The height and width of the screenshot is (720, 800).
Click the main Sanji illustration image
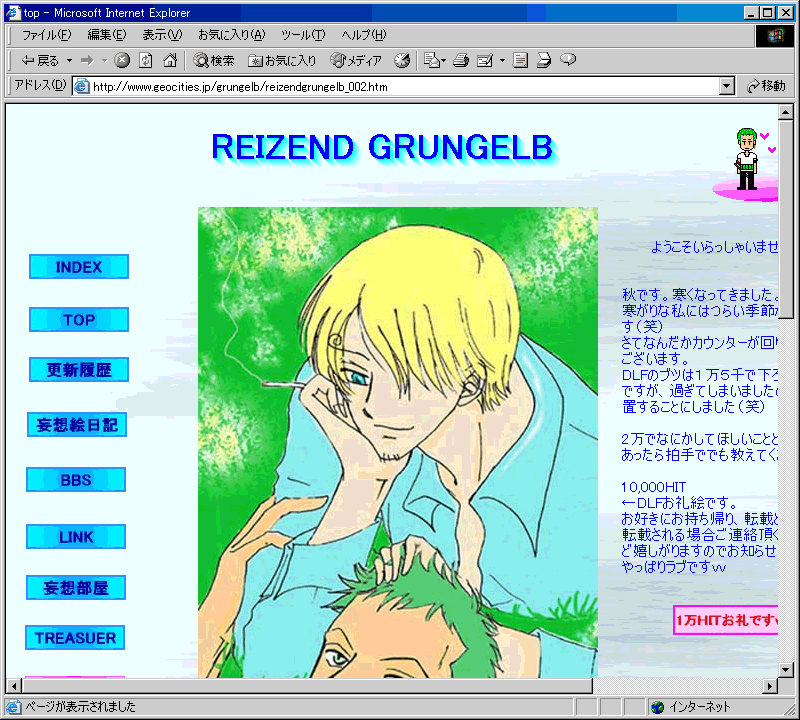[x=398, y=442]
